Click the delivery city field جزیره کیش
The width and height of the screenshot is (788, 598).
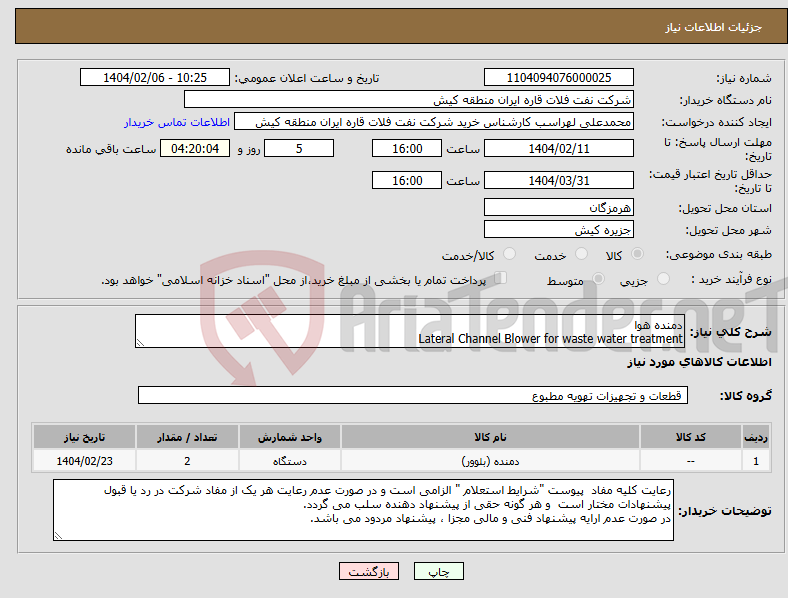[559, 229]
